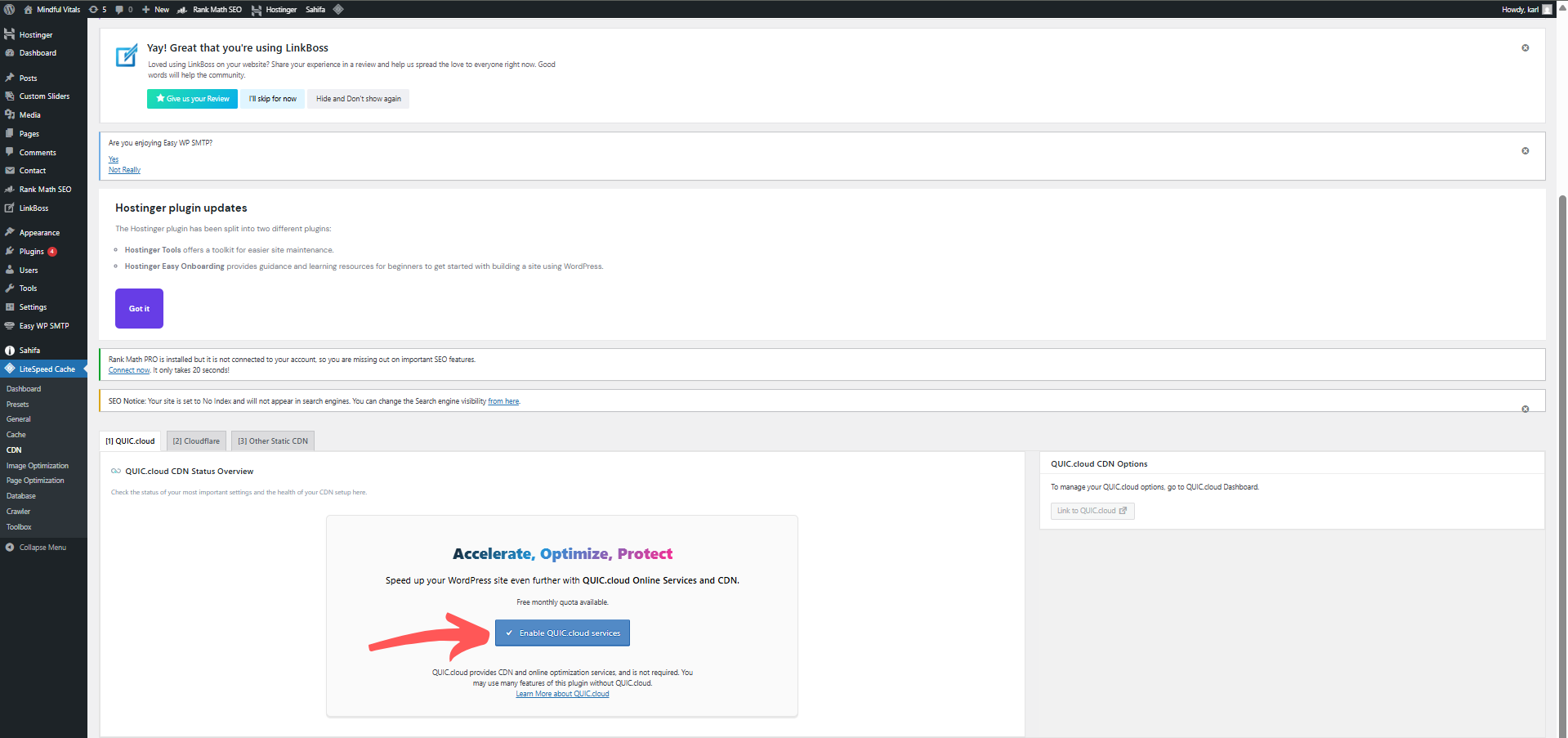
Task: Open the Howdy, karl user menu
Action: point(1526,9)
